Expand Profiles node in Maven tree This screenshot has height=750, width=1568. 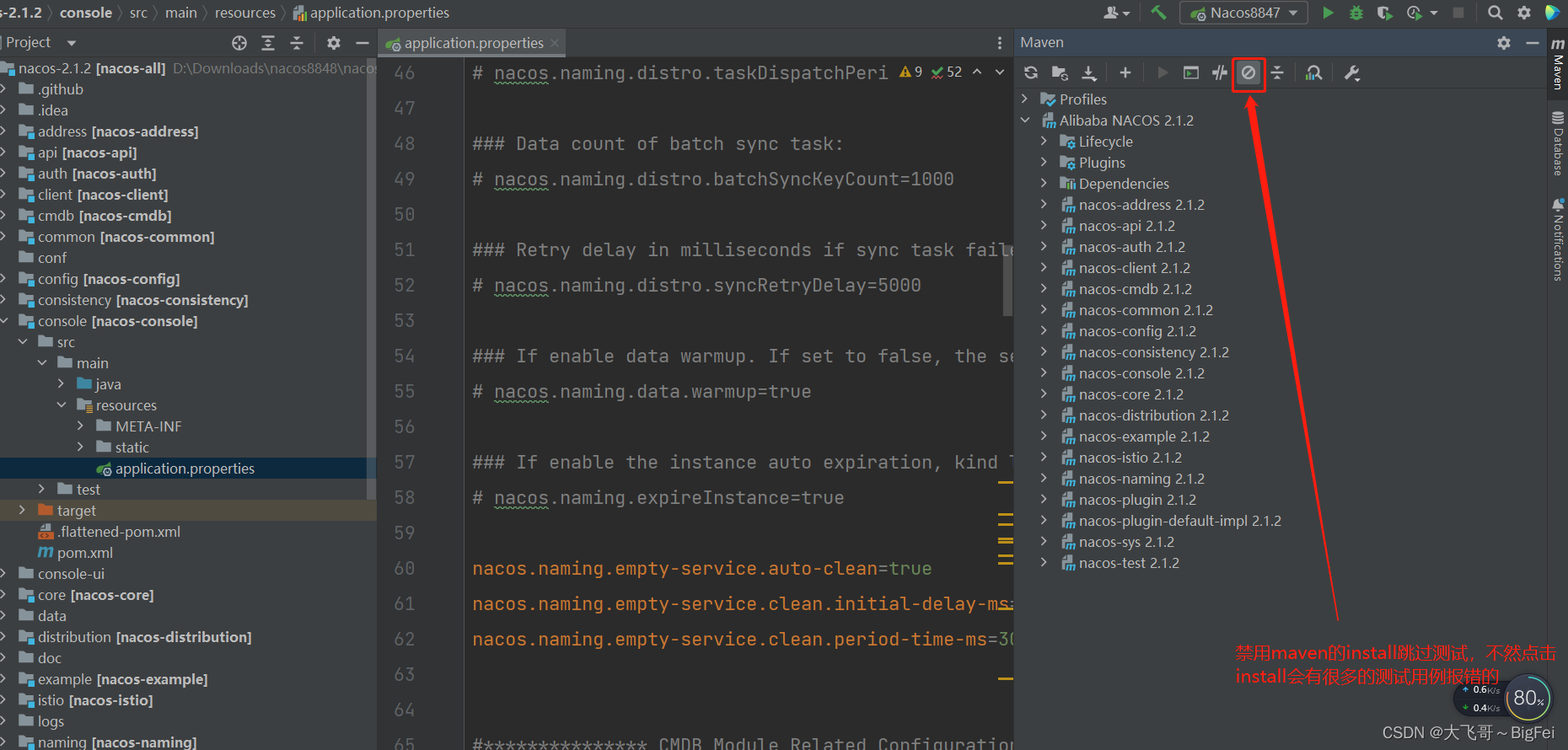[1025, 99]
